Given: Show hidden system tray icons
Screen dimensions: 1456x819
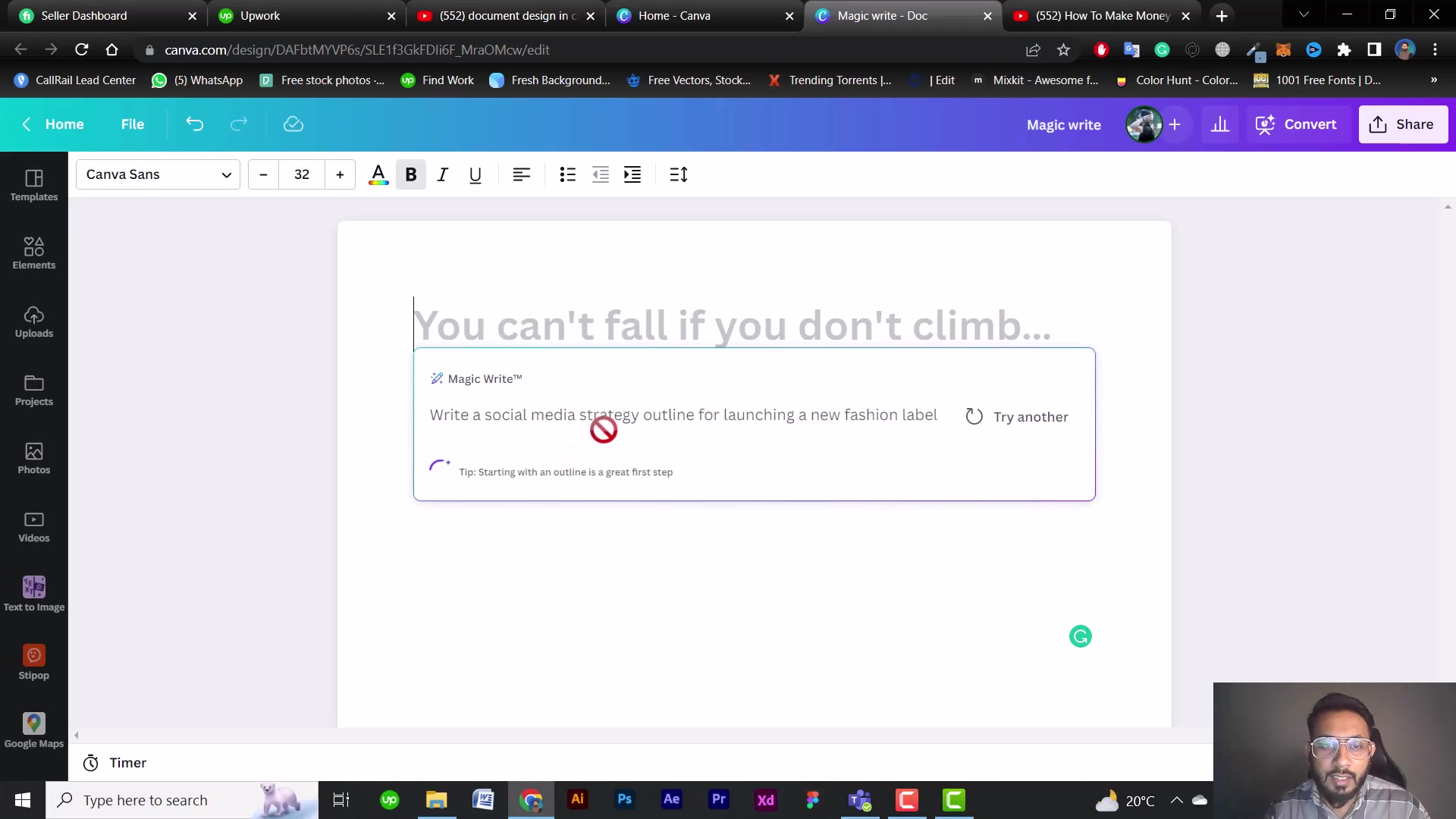Looking at the screenshot, I should tap(1177, 800).
